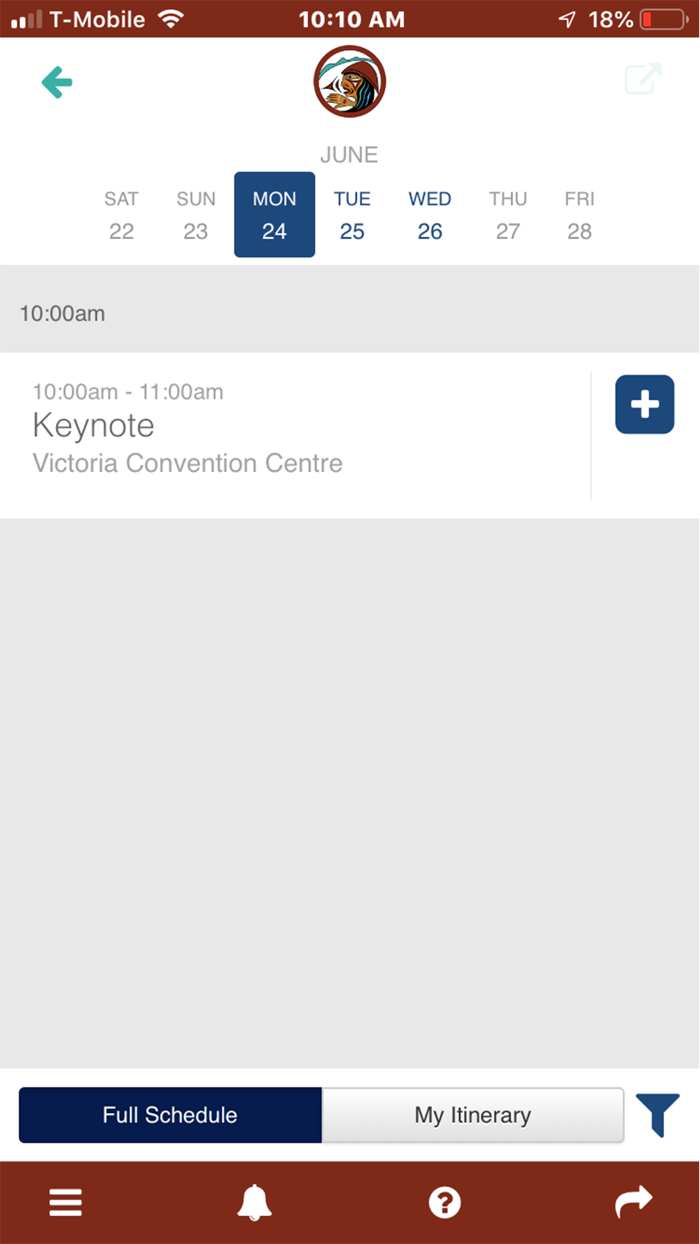This screenshot has height=1244, width=700.
Task: Select Wednesday June 26
Action: pyautogui.click(x=430, y=214)
